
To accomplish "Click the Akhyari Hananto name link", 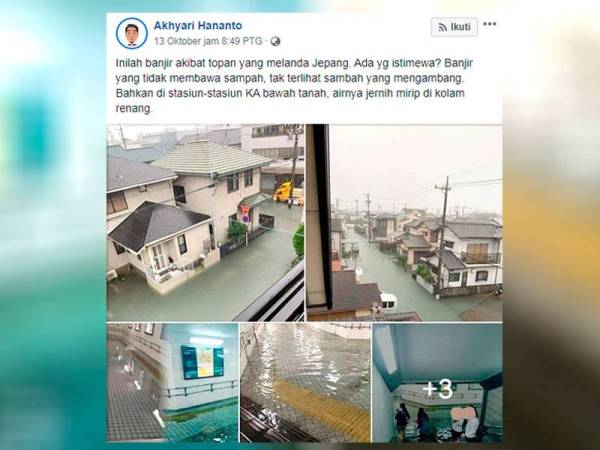I will 198,26.
